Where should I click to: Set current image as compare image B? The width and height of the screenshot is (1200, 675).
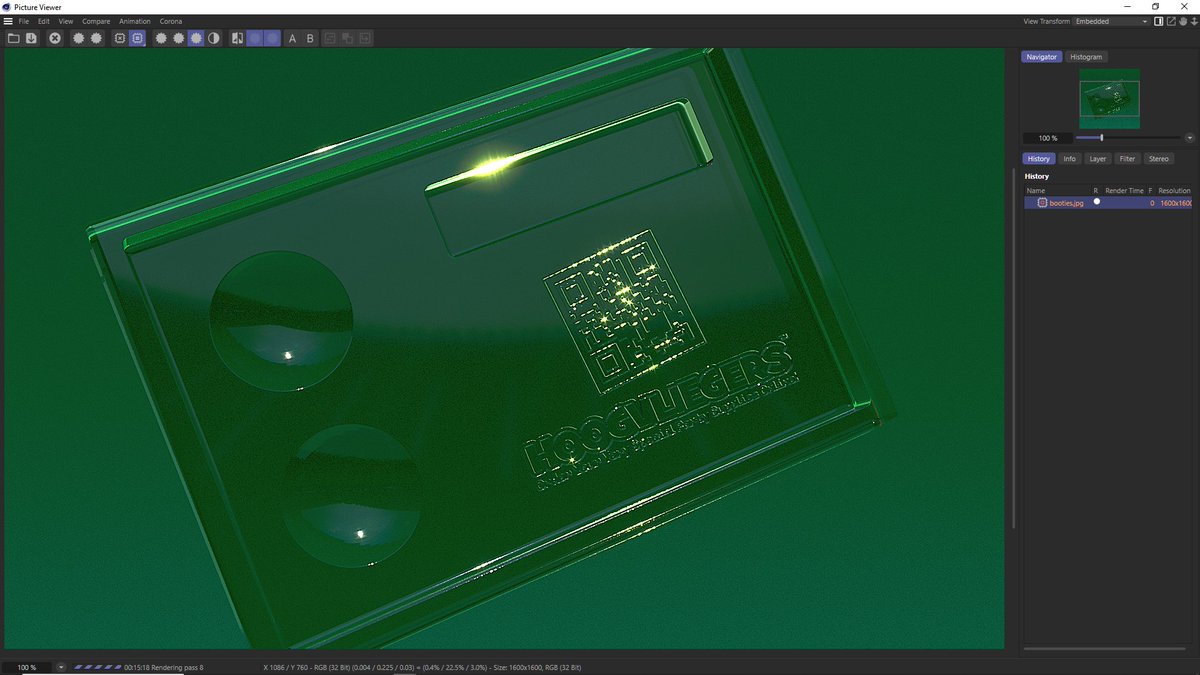tap(309, 38)
